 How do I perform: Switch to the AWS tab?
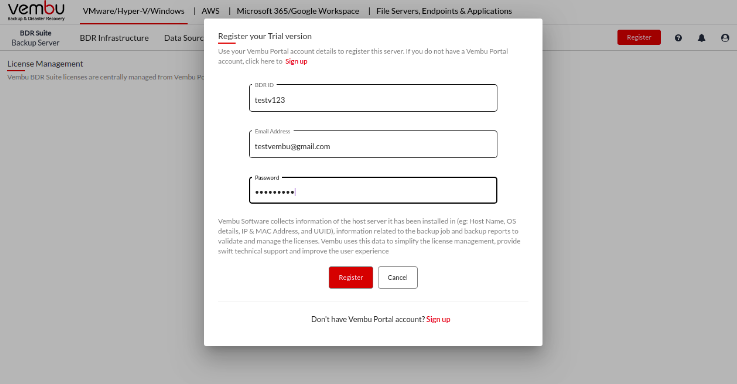[211, 11]
